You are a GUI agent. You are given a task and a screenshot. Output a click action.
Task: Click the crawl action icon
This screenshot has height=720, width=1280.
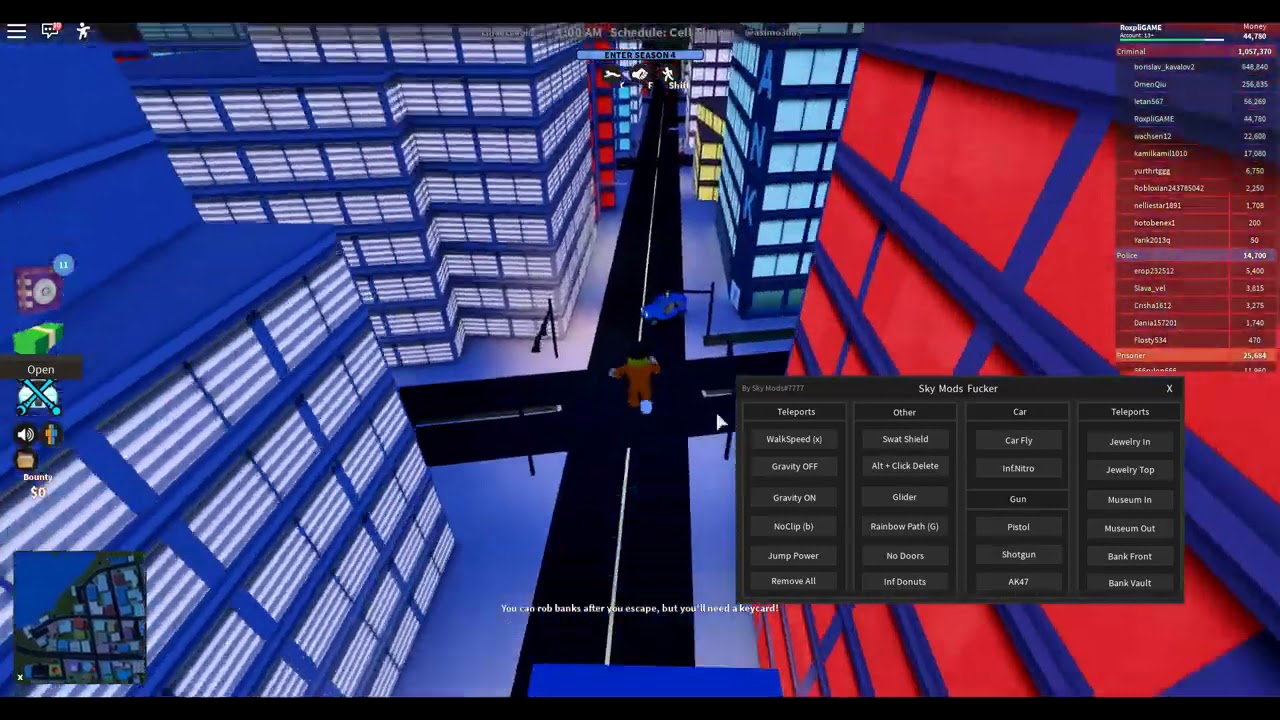612,75
